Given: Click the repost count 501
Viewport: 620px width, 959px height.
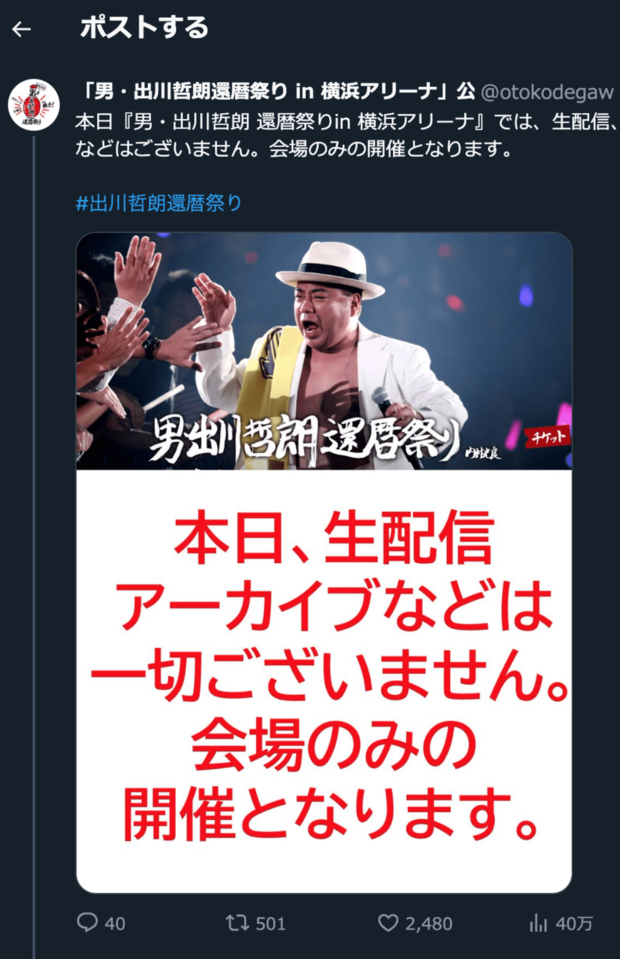Looking at the screenshot, I should [x=270, y=924].
